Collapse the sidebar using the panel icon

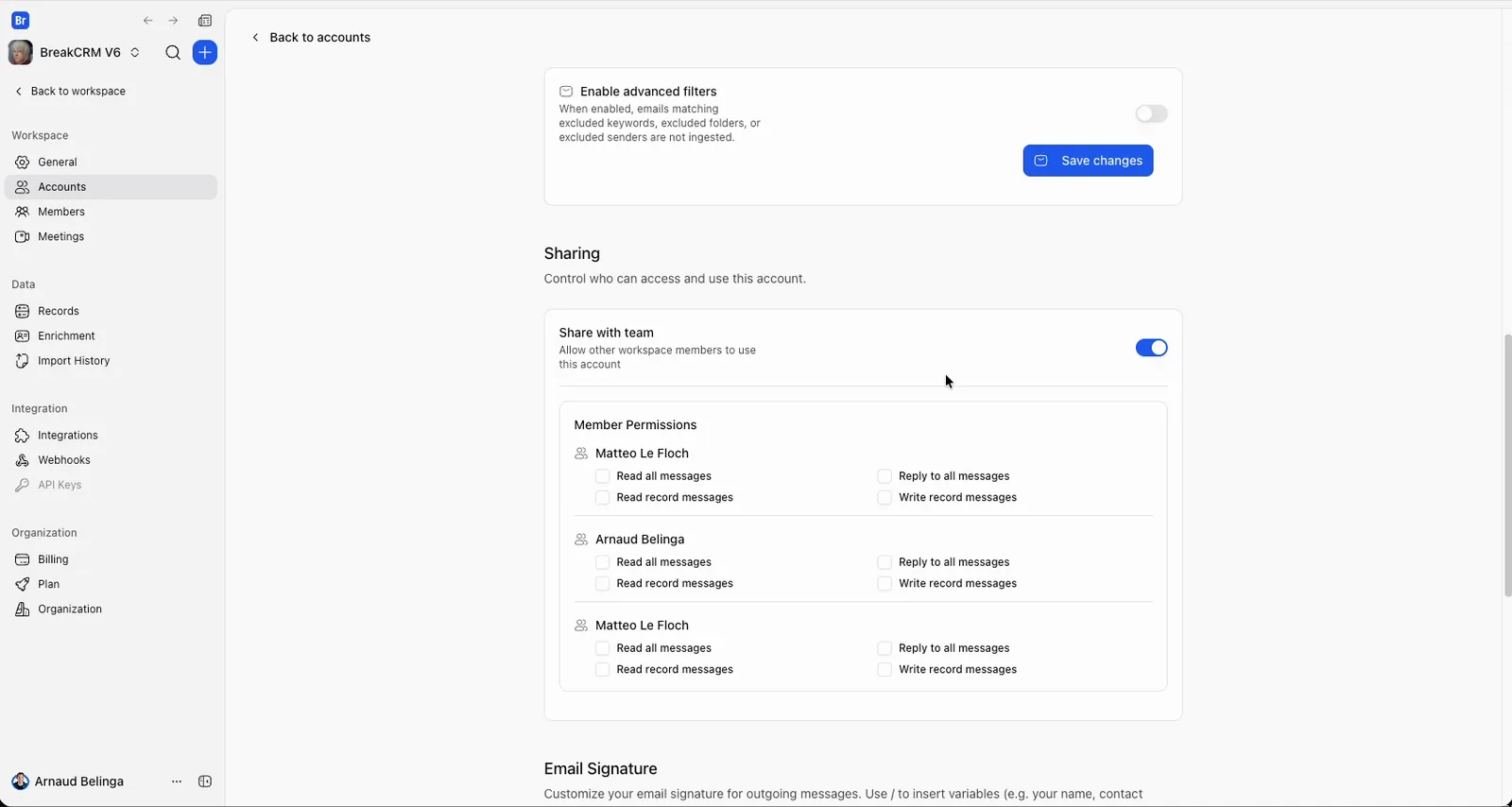click(205, 781)
